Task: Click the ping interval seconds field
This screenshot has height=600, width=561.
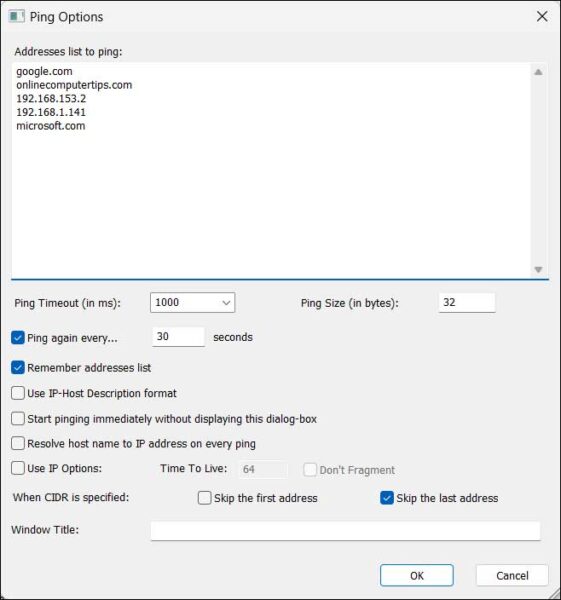Action: 178,337
